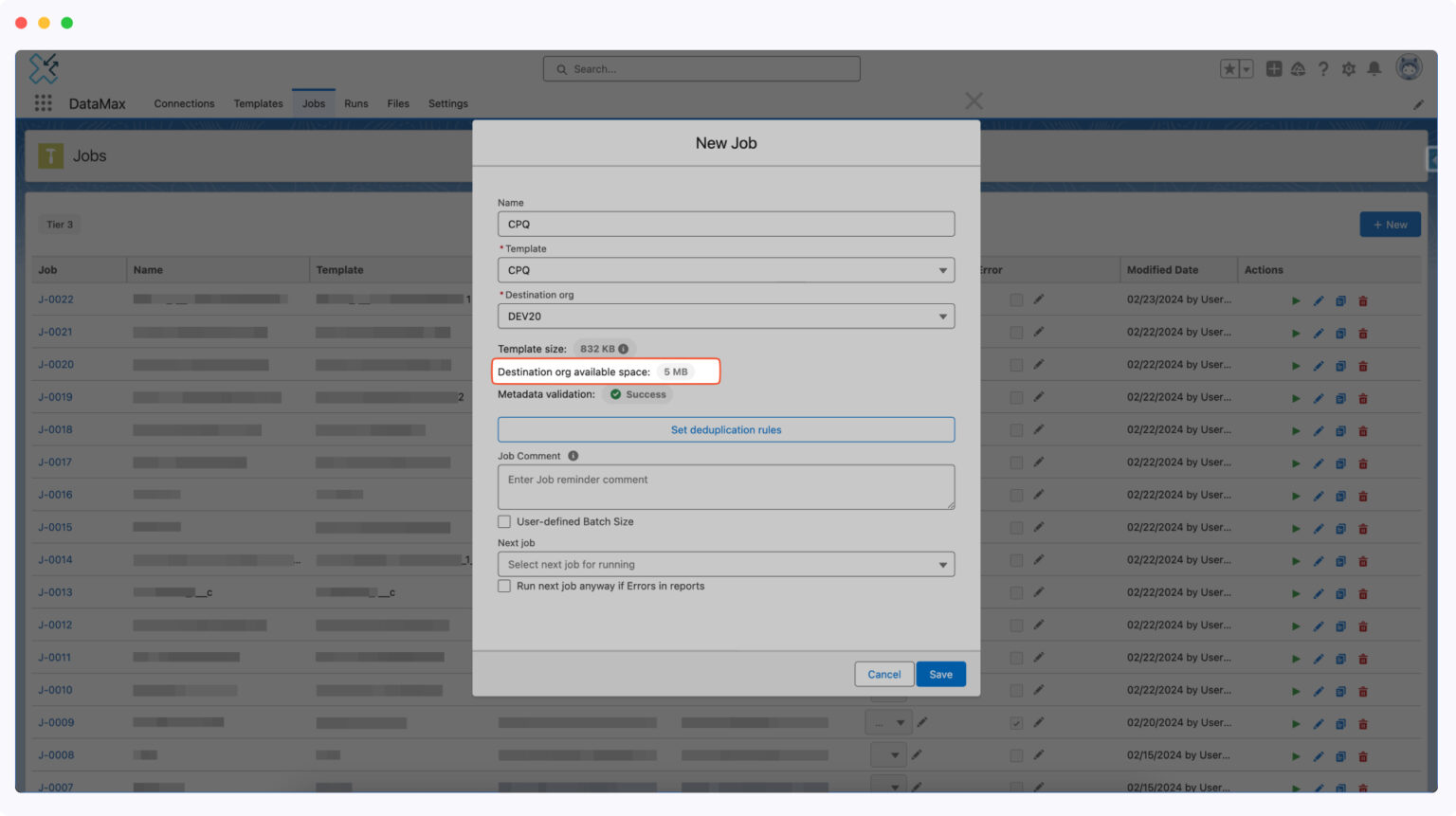
Task: Open Setup using the gear icon
Action: click(x=1349, y=68)
